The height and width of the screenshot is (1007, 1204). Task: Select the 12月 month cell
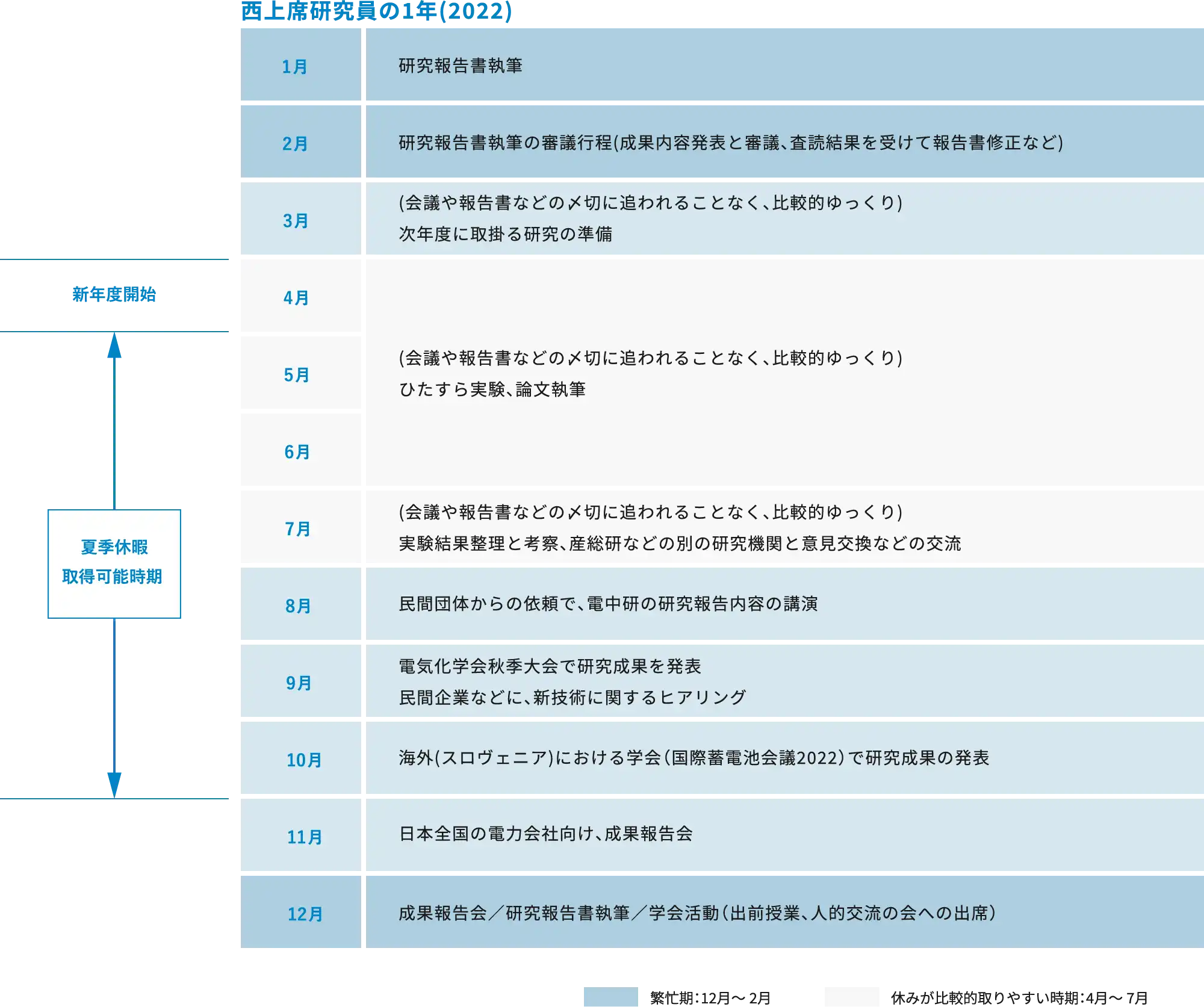click(301, 912)
